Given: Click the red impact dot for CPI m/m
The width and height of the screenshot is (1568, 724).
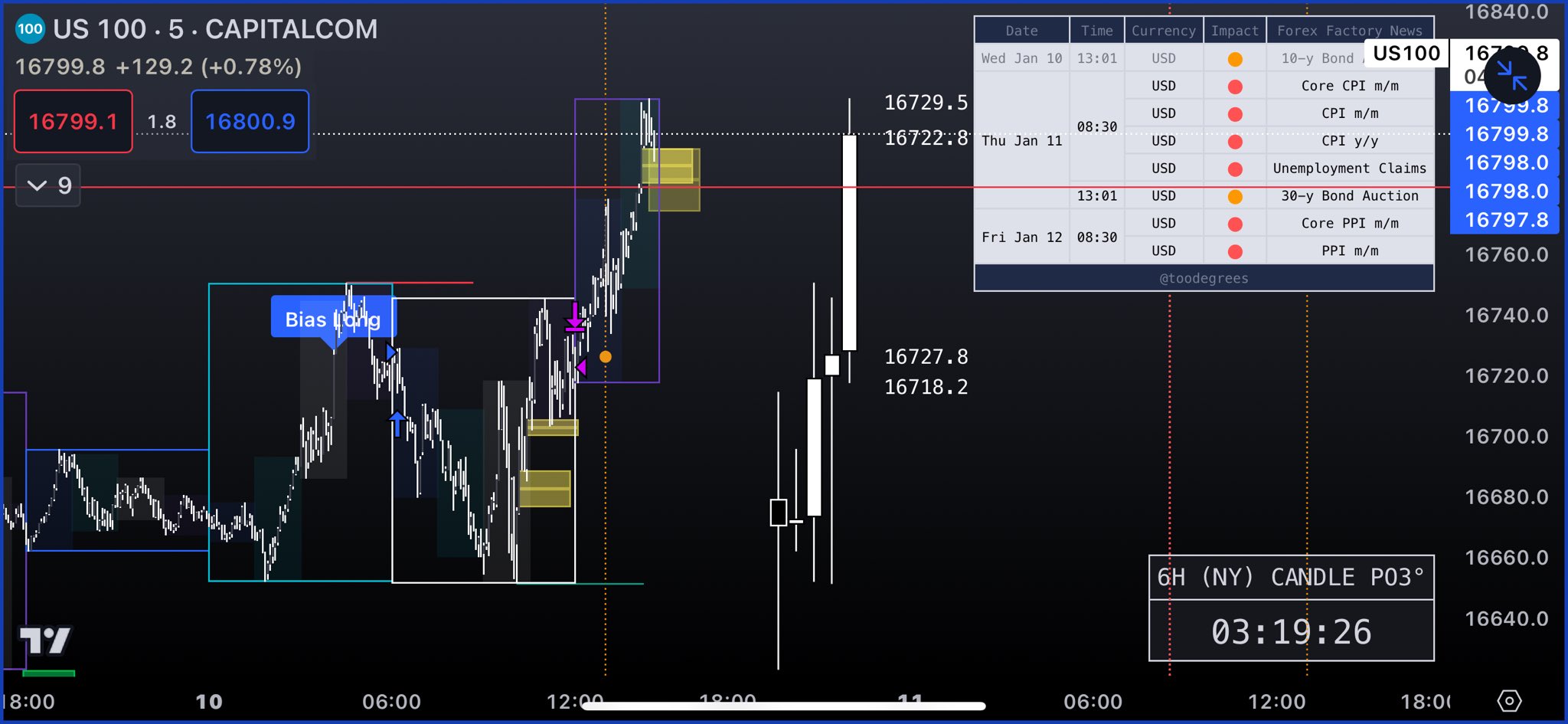Looking at the screenshot, I should [1235, 114].
